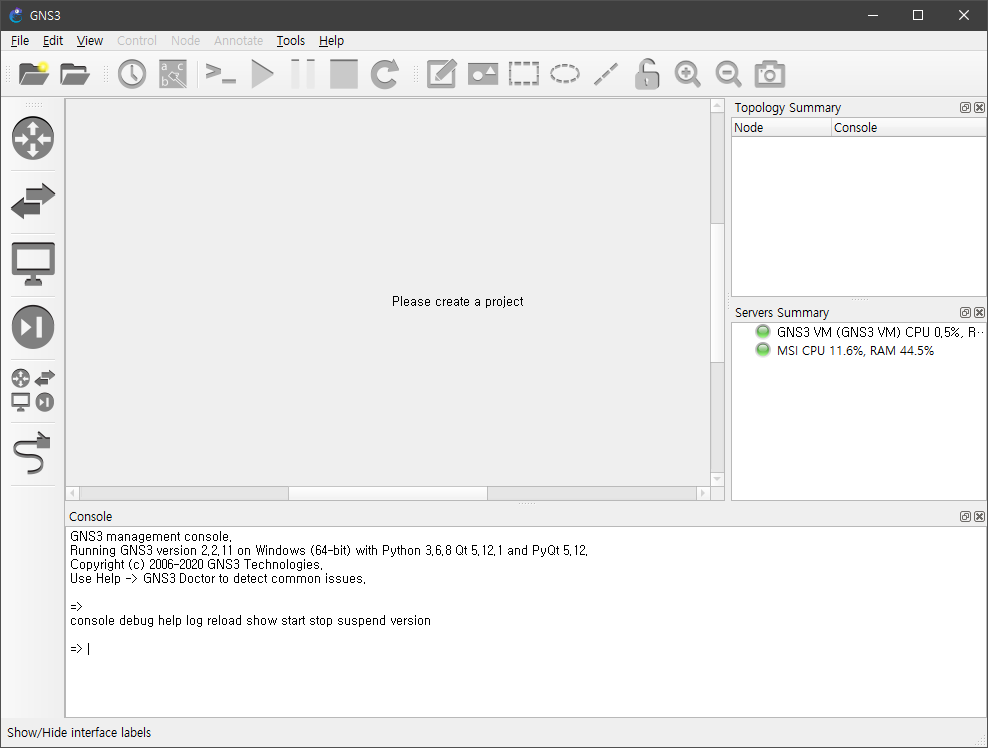Screen dimensions: 988x748
Task: Toggle Show/Hide interface labels icon
Action: pos(173,74)
